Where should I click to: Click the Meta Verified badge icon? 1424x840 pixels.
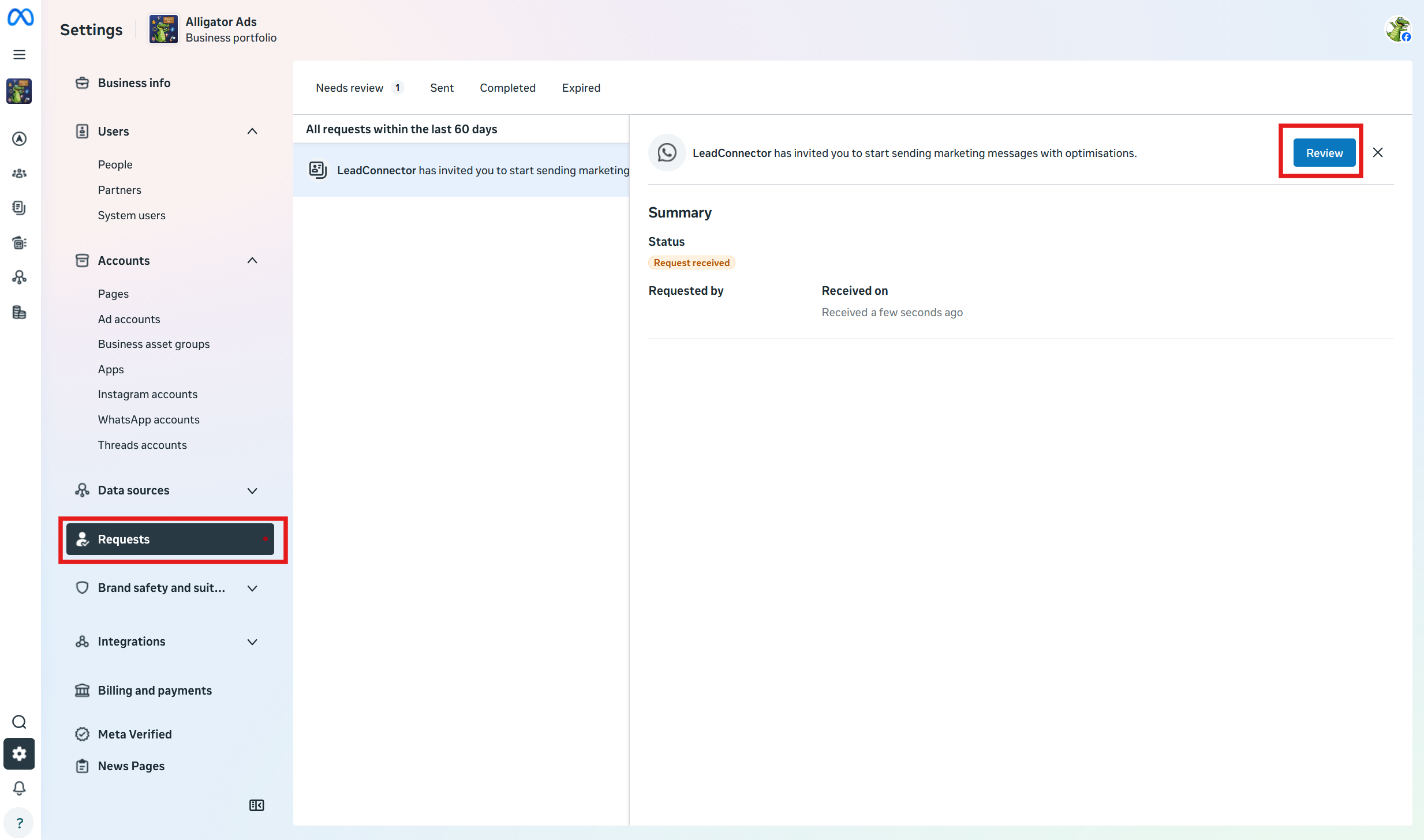pyautogui.click(x=83, y=734)
